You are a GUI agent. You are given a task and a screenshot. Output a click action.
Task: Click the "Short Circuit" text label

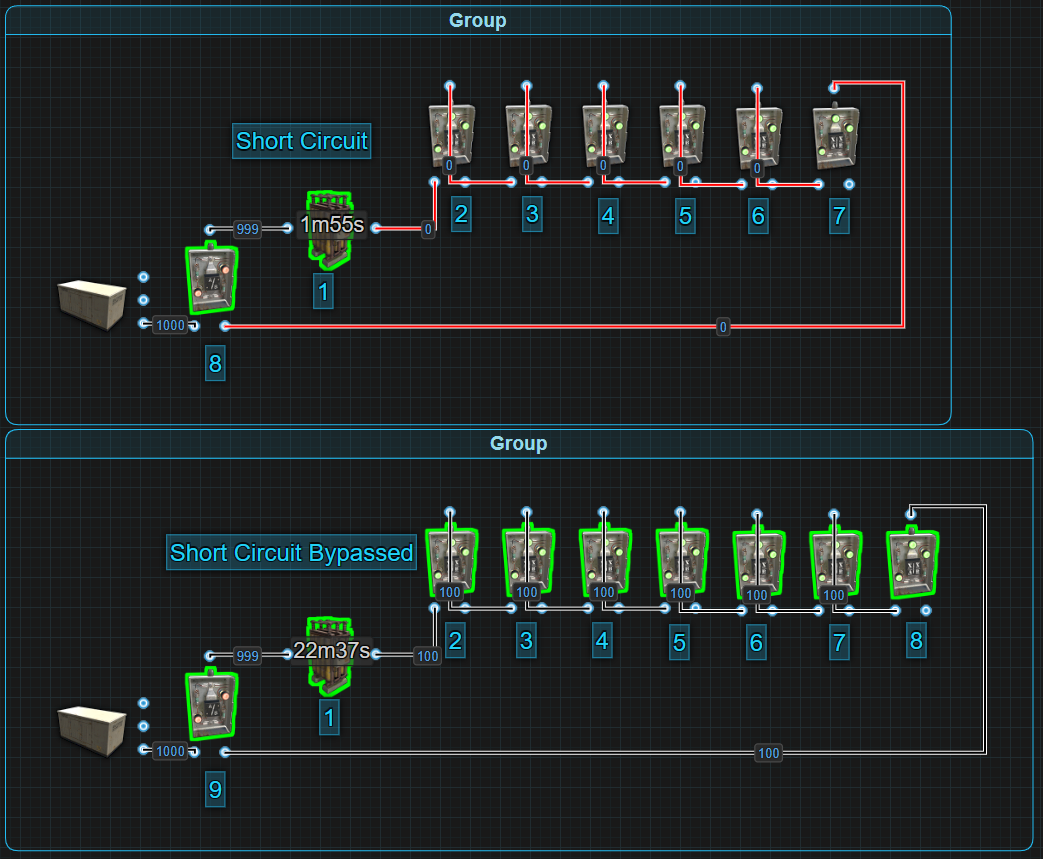pos(302,141)
